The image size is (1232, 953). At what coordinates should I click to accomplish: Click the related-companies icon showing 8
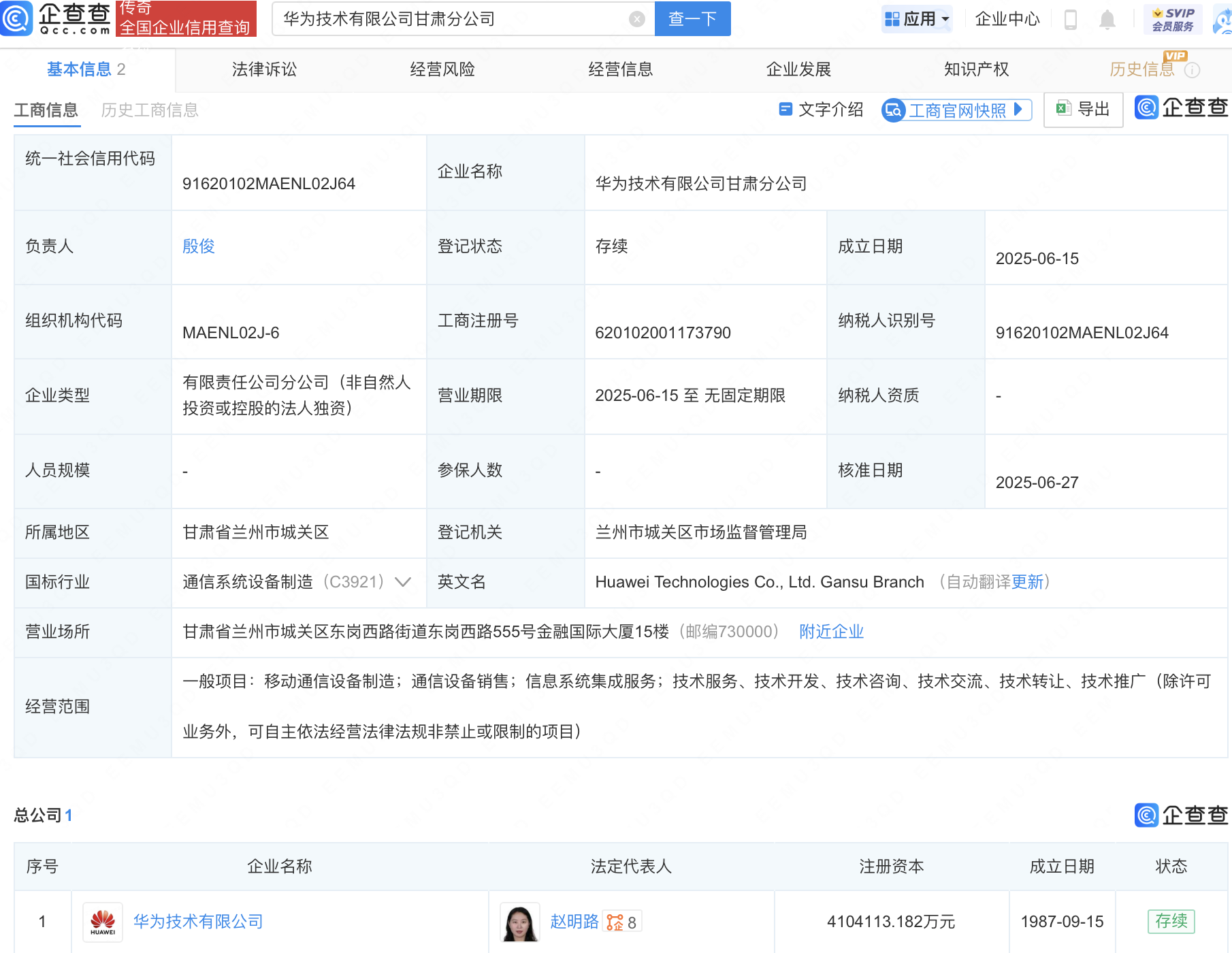click(621, 922)
